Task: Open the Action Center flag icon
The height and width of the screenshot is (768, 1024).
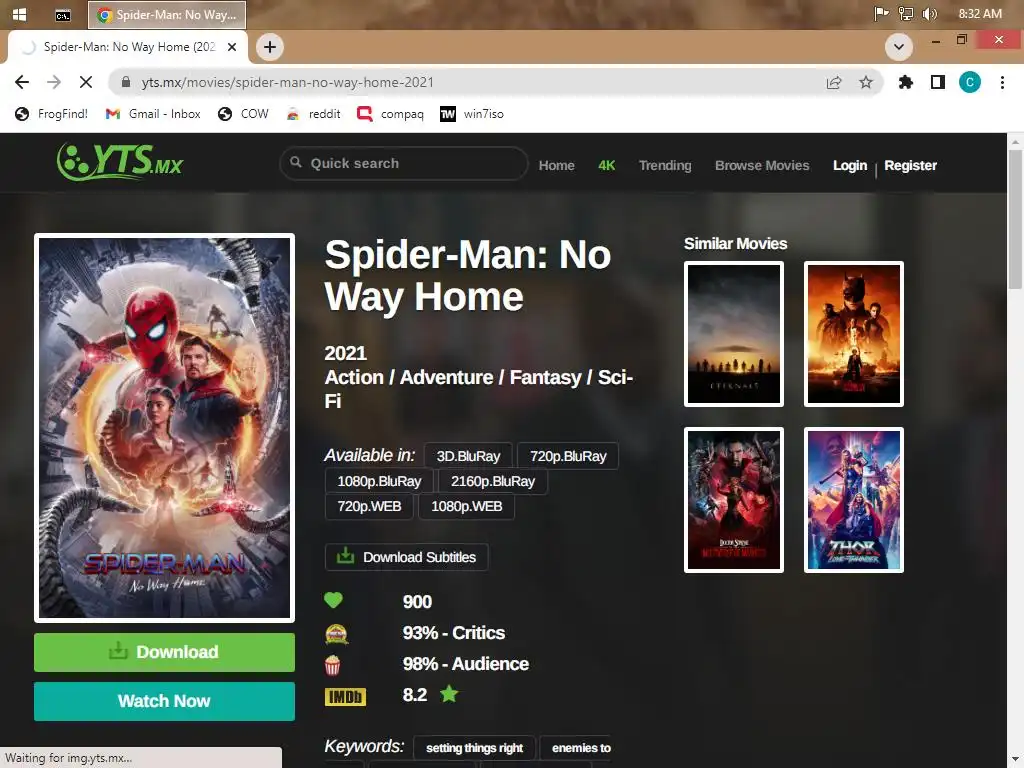Action: pyautogui.click(x=881, y=14)
